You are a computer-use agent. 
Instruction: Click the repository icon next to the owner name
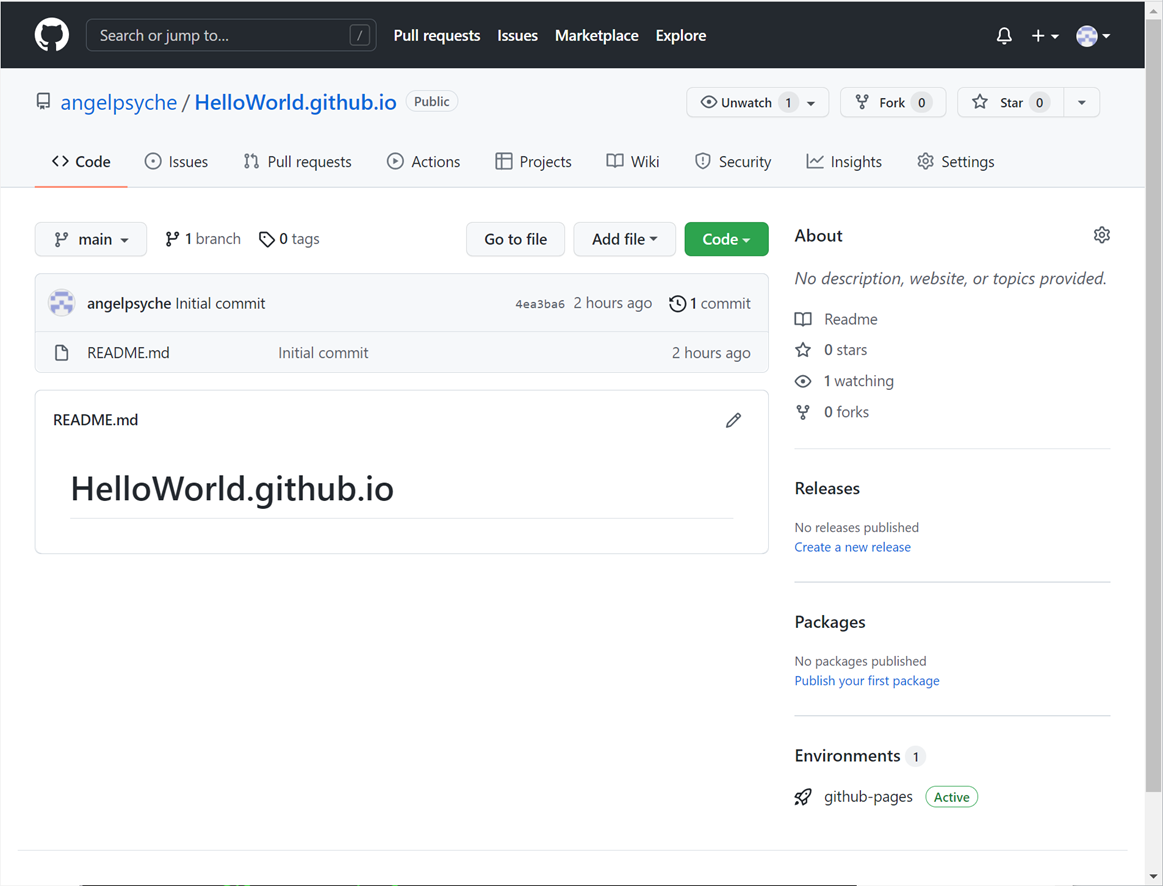click(44, 102)
